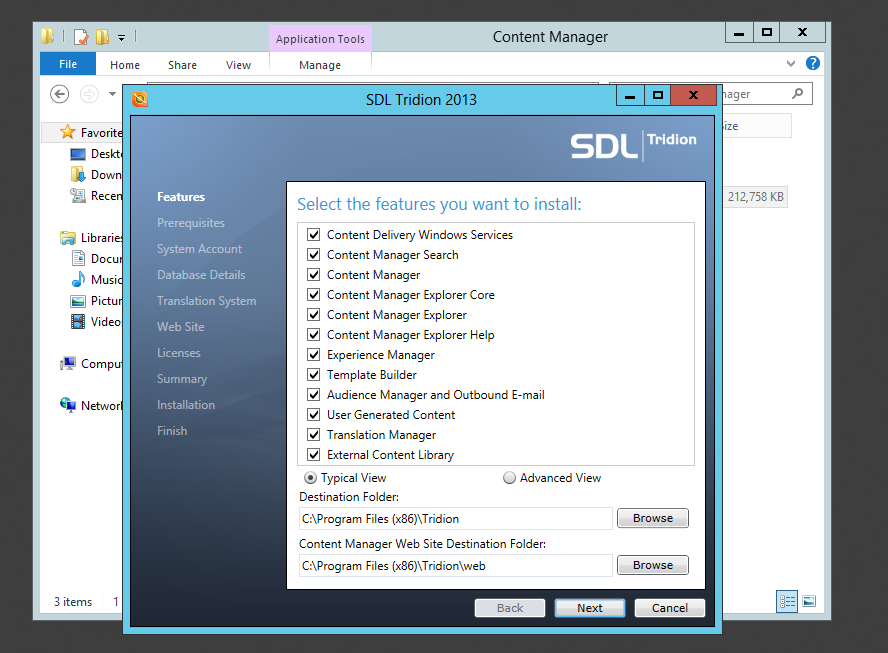
Task: Click the search magnifier icon in Explorer
Action: pos(797,94)
